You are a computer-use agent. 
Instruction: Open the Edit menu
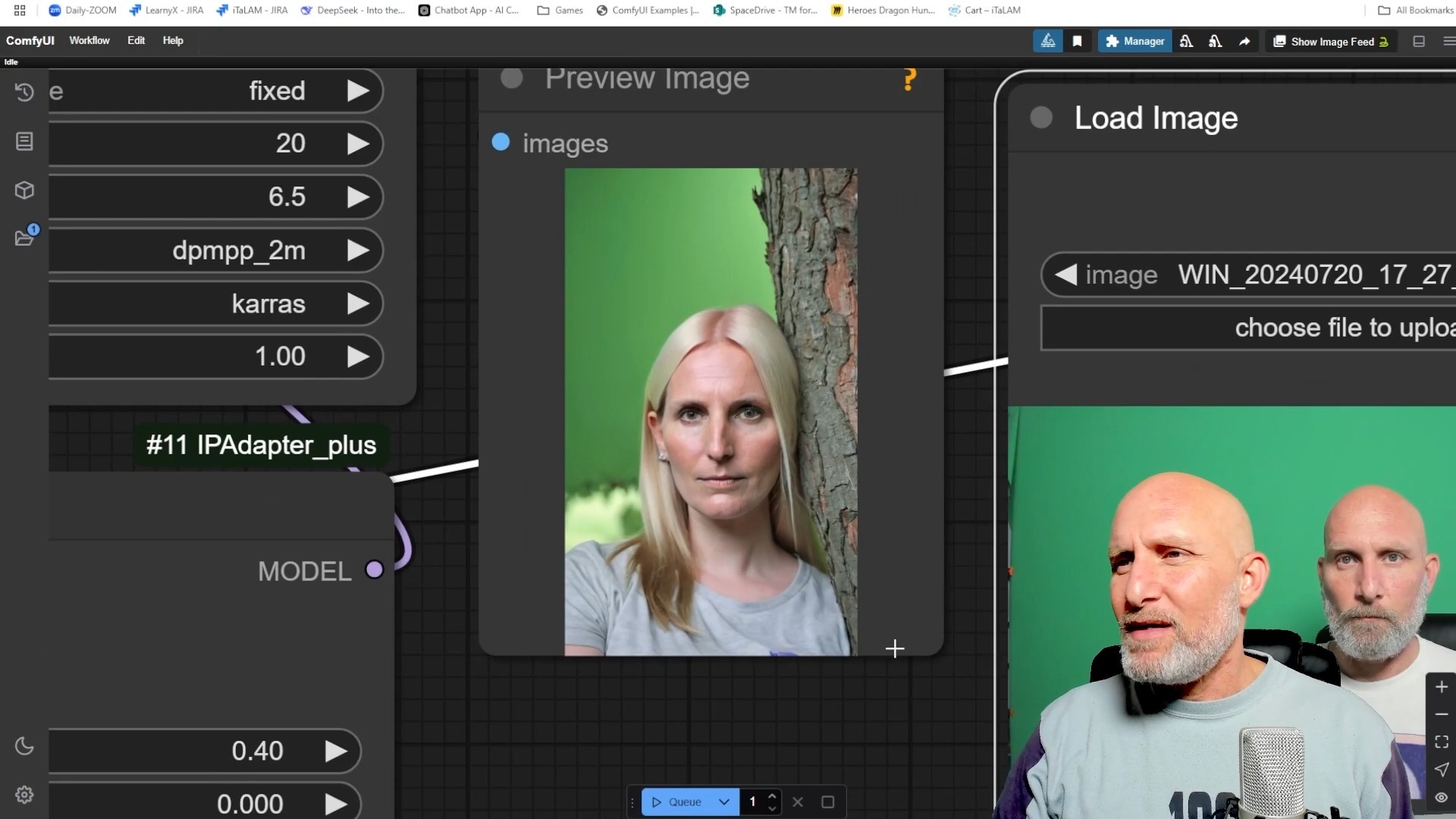pyautogui.click(x=136, y=41)
